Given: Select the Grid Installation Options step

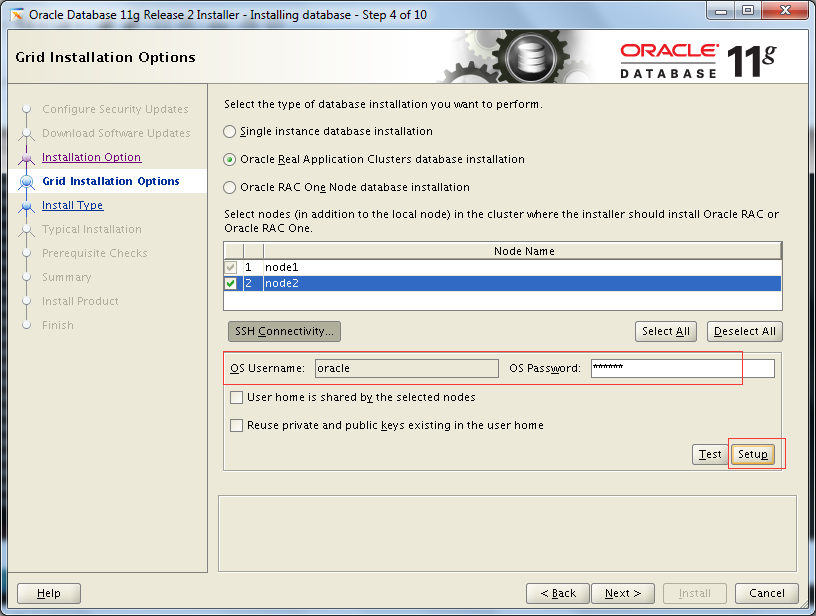Looking at the screenshot, I should (111, 181).
